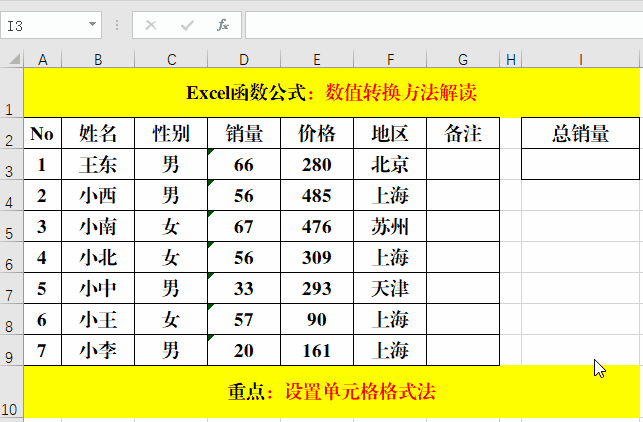Click the sales cell '67'
This screenshot has height=422, width=643.
pos(244,226)
